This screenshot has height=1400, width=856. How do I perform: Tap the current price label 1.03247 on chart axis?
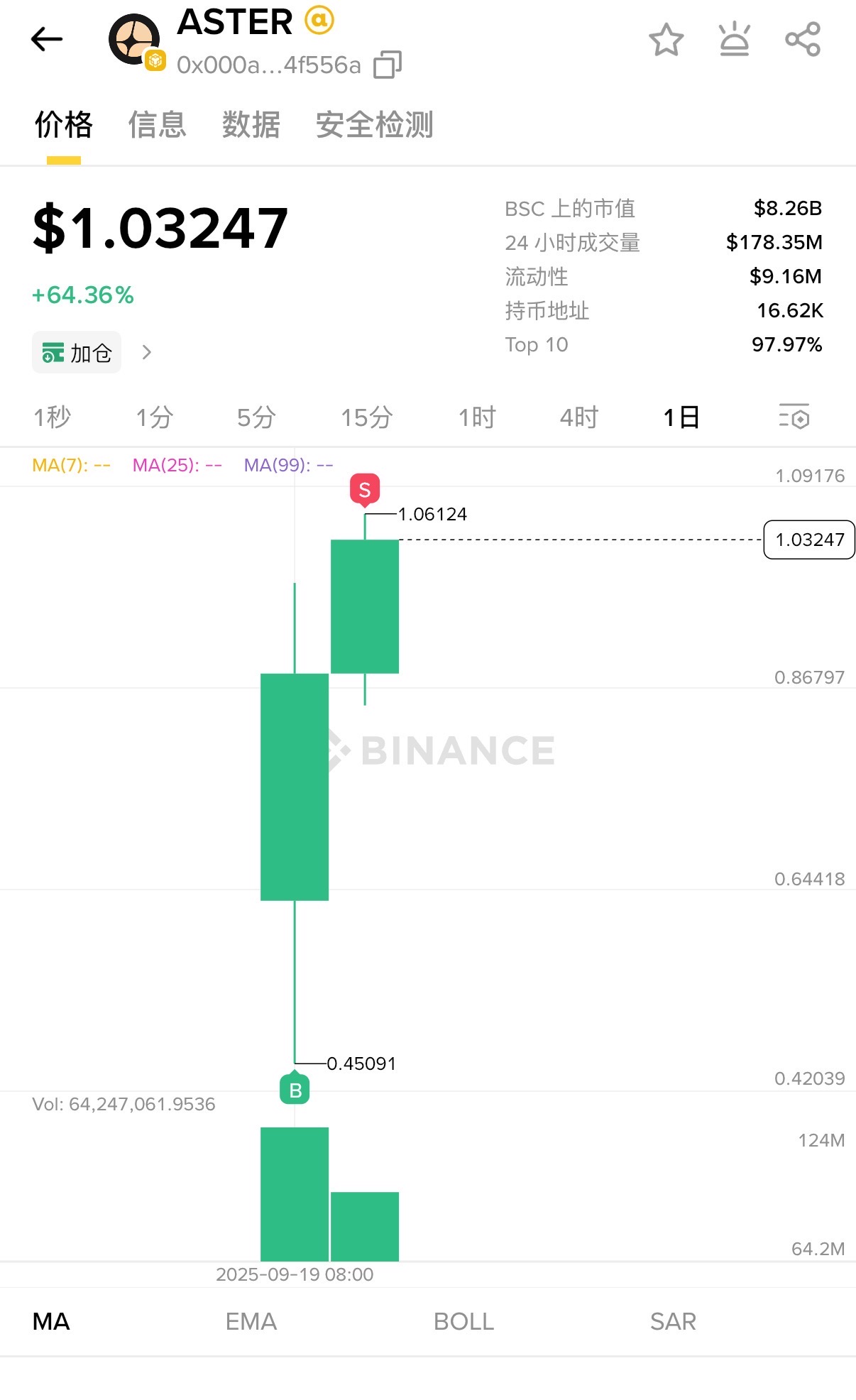pyautogui.click(x=809, y=540)
